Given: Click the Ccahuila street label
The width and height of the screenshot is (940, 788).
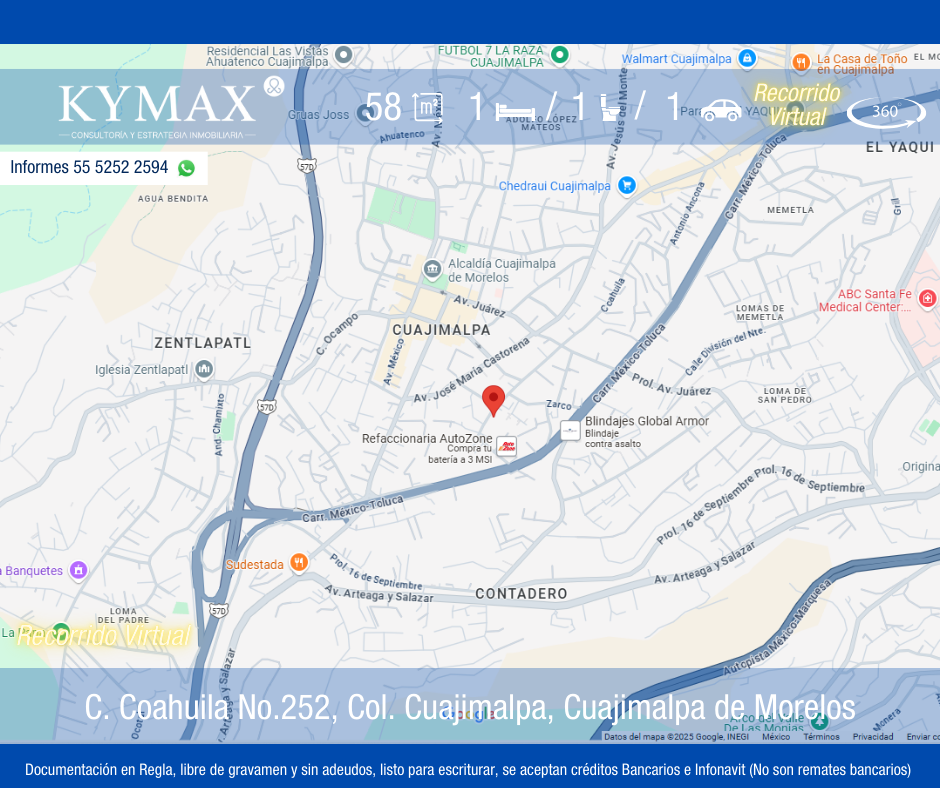Looking at the screenshot, I should [613, 294].
